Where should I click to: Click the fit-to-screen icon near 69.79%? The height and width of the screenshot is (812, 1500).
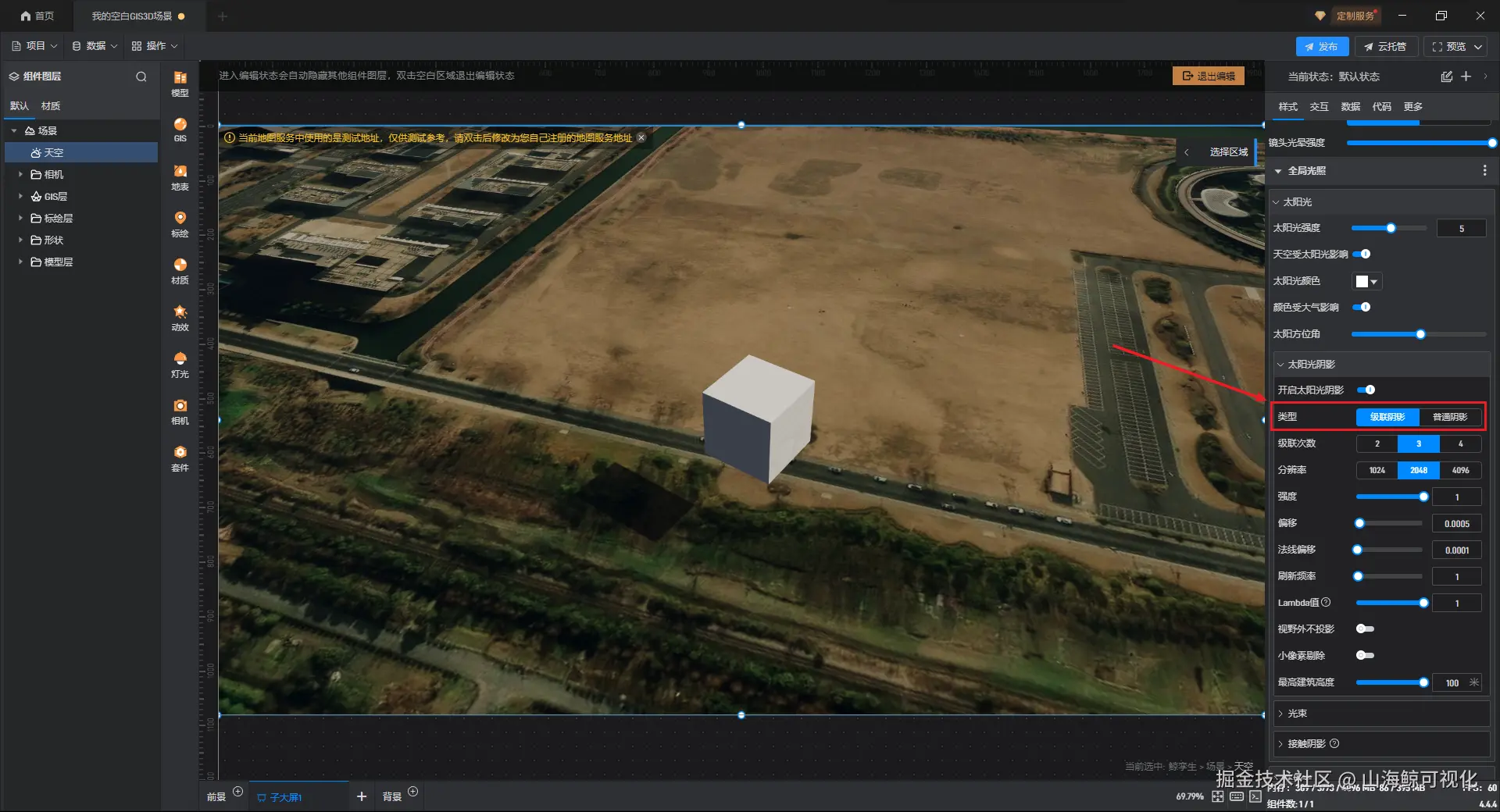pyautogui.click(x=1218, y=796)
